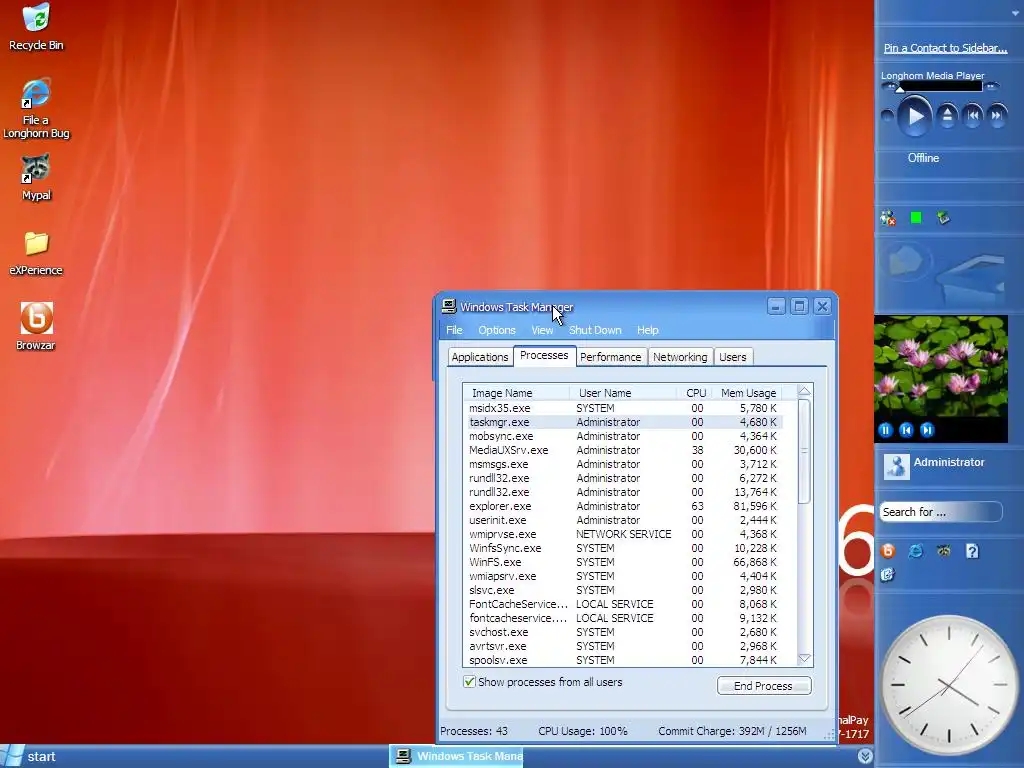
Task: Go to previous slideshow picture
Action: 906,430
